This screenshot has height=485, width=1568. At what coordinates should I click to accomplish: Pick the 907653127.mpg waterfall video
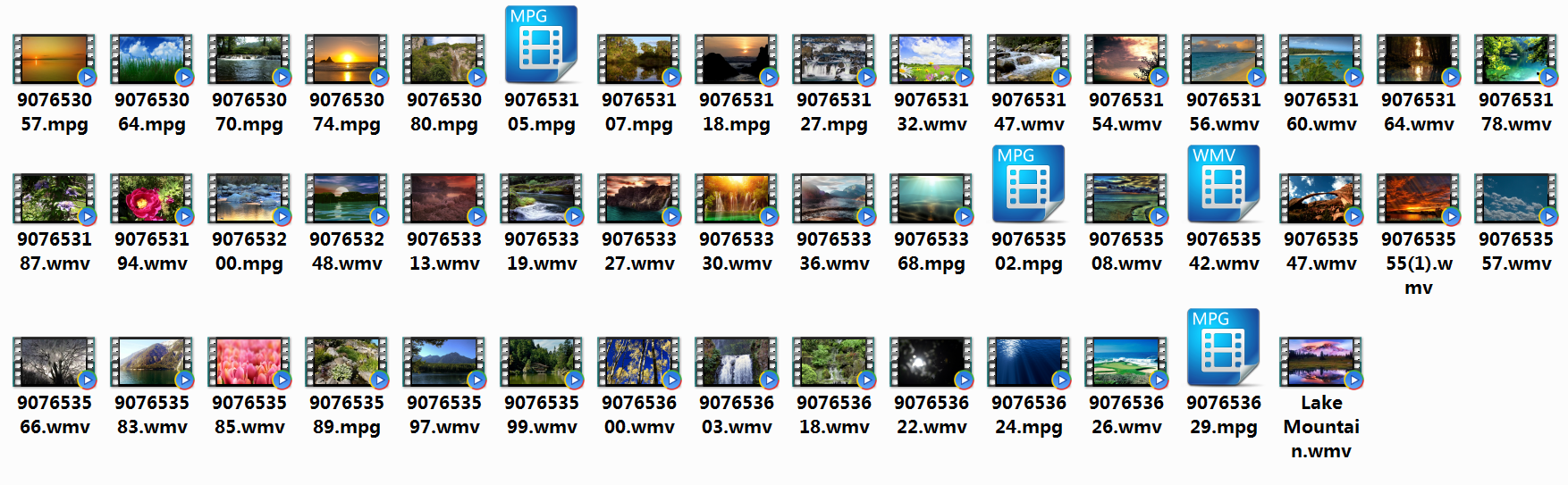tap(834, 60)
